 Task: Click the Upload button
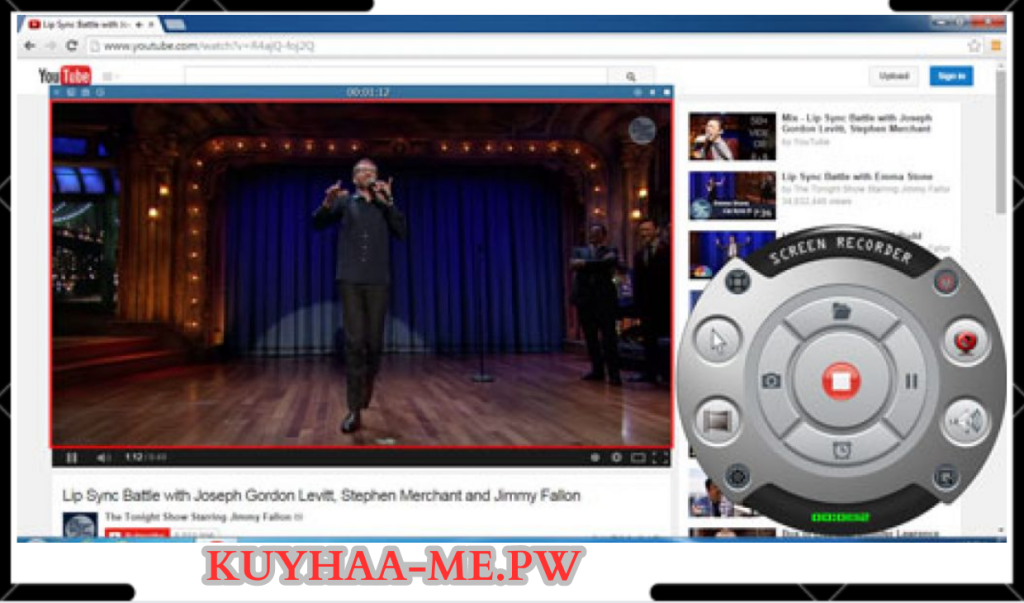tap(893, 76)
